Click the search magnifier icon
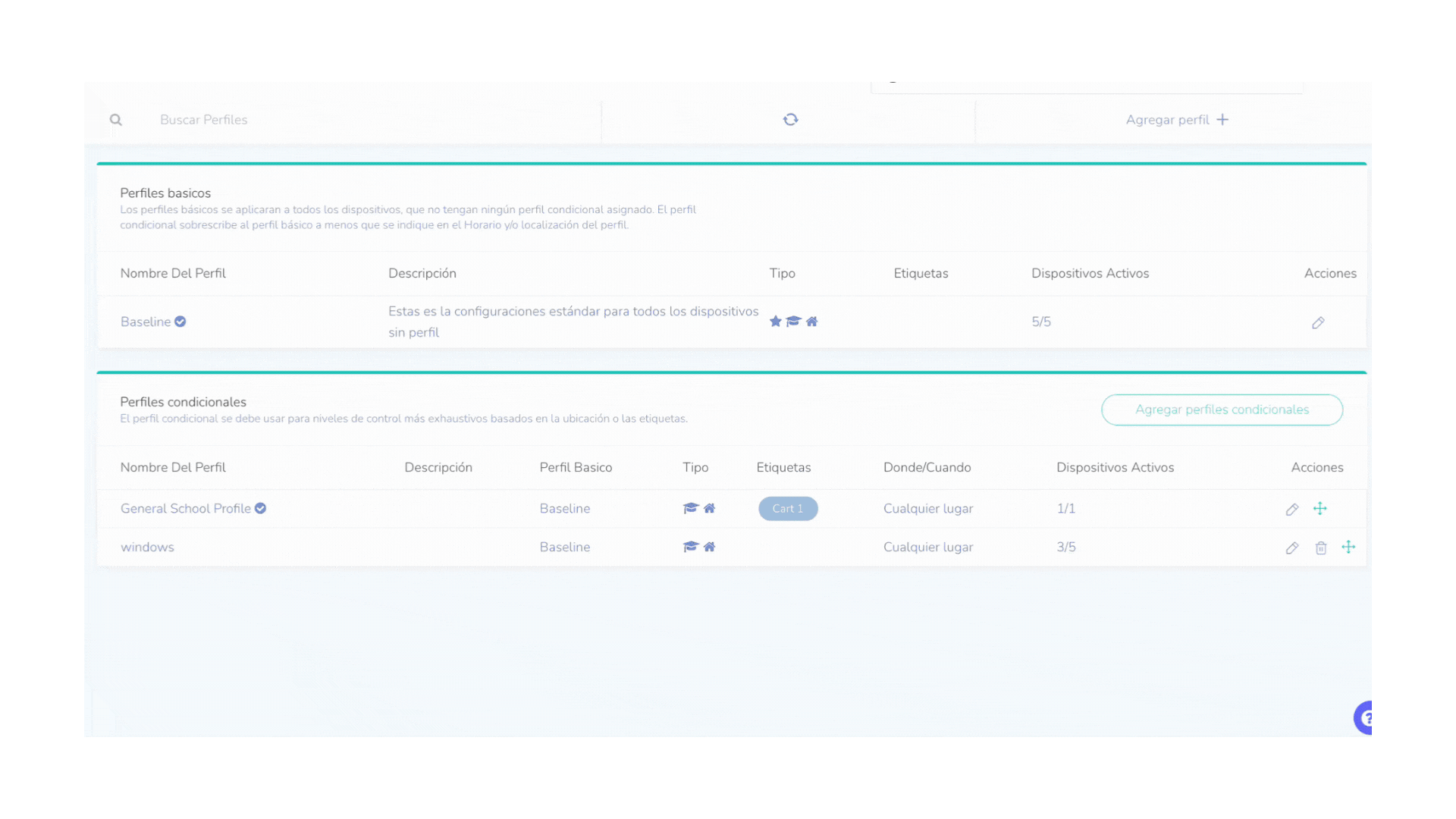Image resolution: width=1456 pixels, height=819 pixels. pyautogui.click(x=116, y=120)
